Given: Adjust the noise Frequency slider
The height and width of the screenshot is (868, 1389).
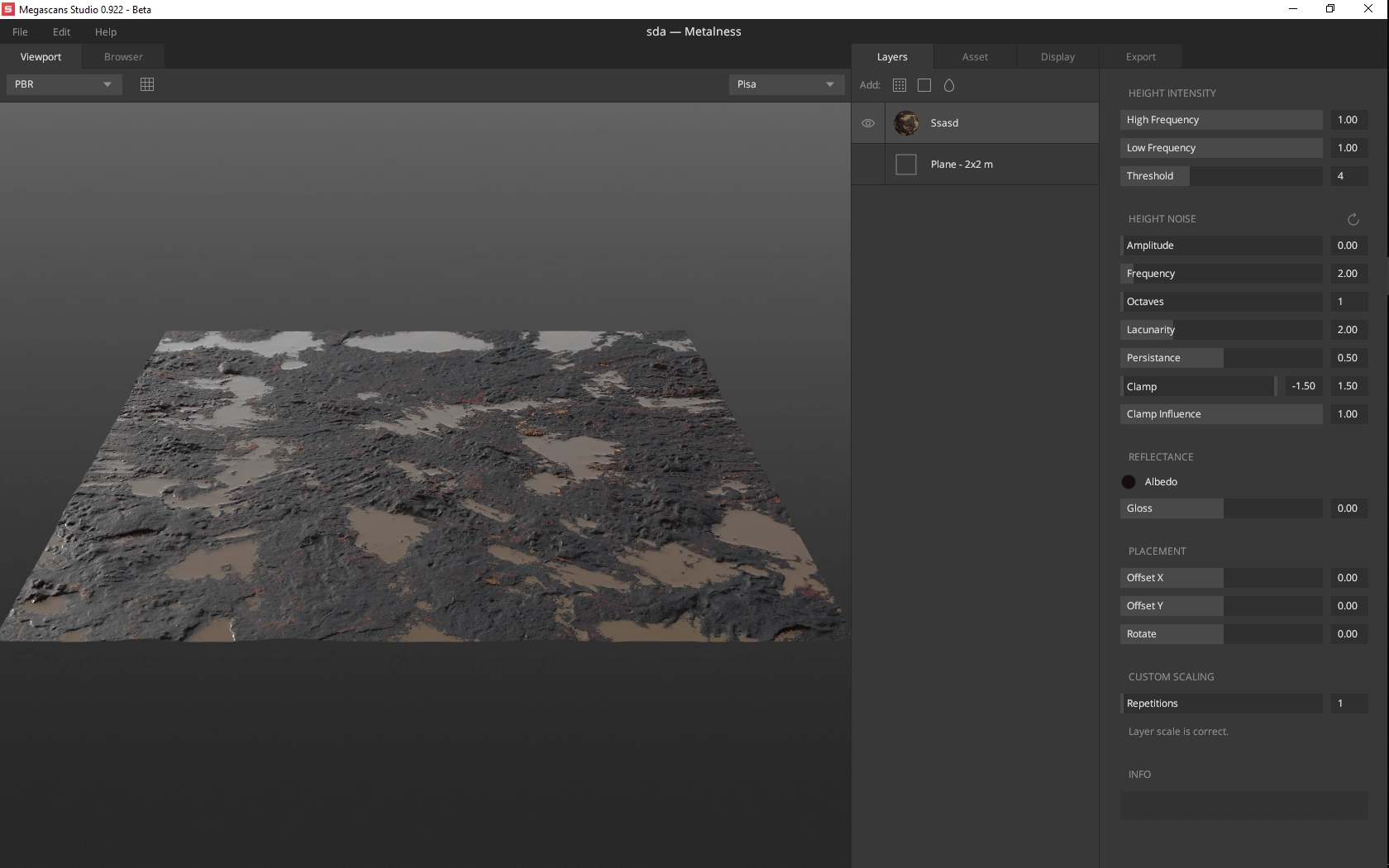Looking at the screenshot, I should pyautogui.click(x=1221, y=274).
